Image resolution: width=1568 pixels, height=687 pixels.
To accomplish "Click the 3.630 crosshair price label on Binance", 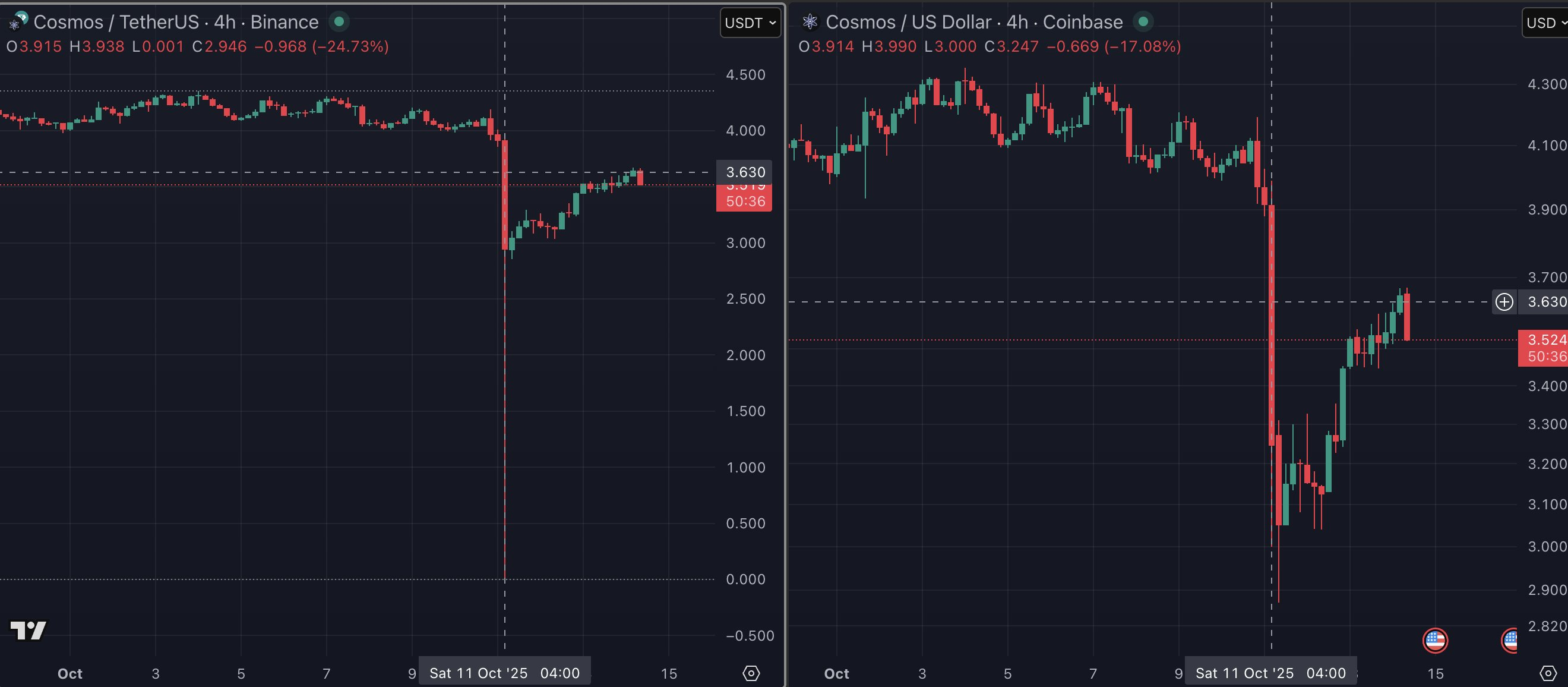I will 744,172.
